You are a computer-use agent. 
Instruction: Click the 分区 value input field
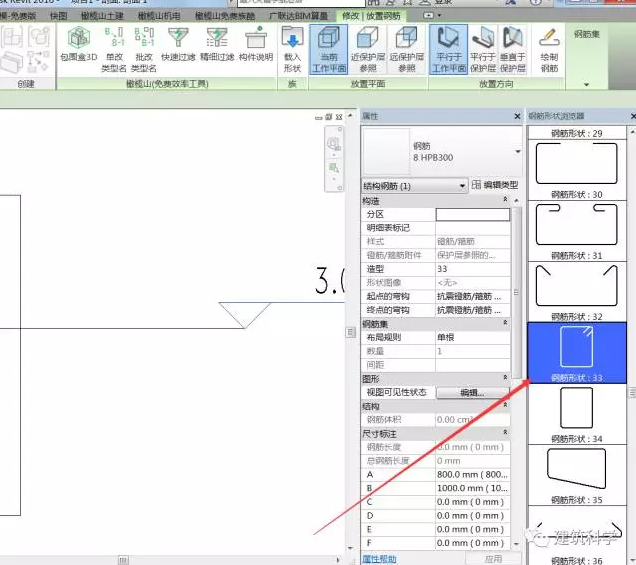click(x=473, y=214)
